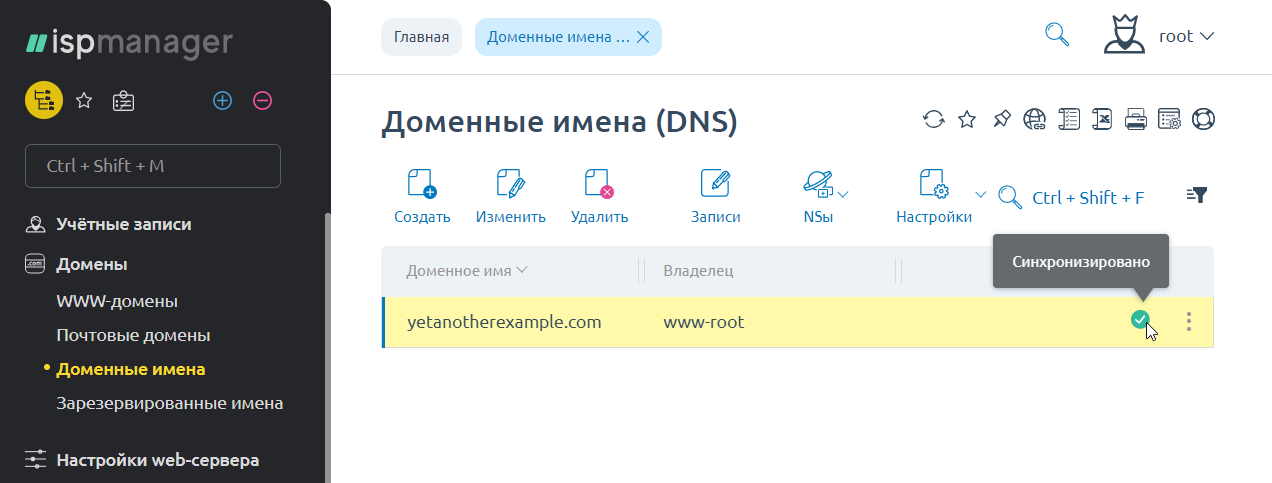Open the root user dropdown
The height and width of the screenshot is (483, 1272).
coord(1187,36)
